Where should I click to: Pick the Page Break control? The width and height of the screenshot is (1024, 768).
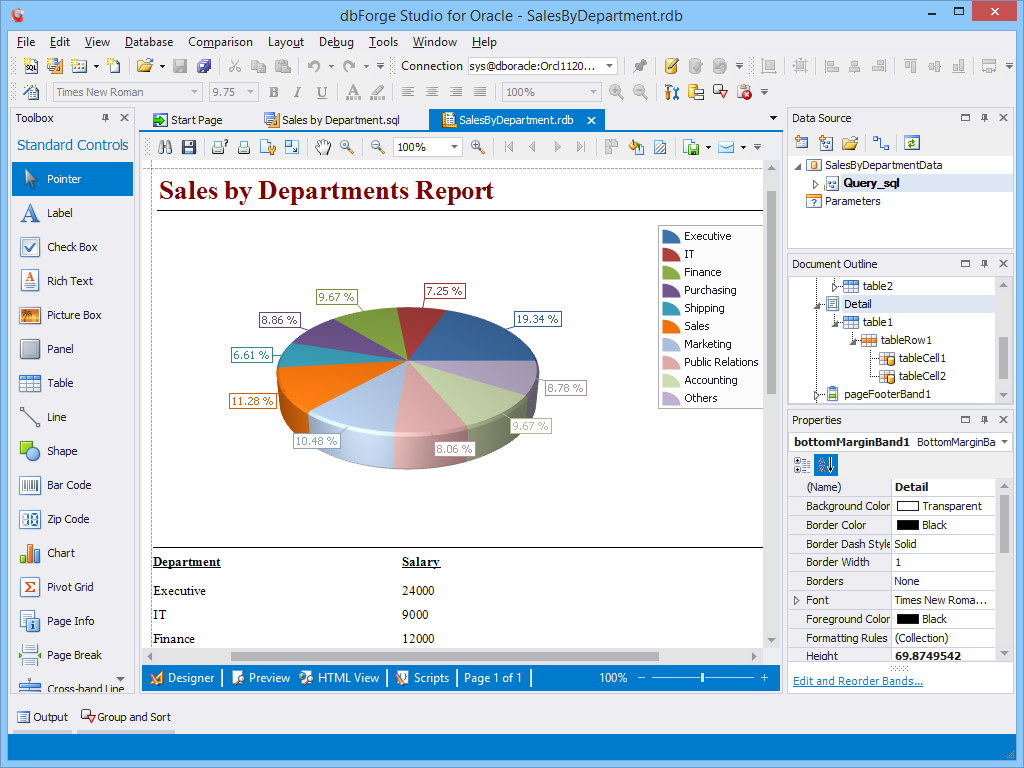click(x=72, y=654)
